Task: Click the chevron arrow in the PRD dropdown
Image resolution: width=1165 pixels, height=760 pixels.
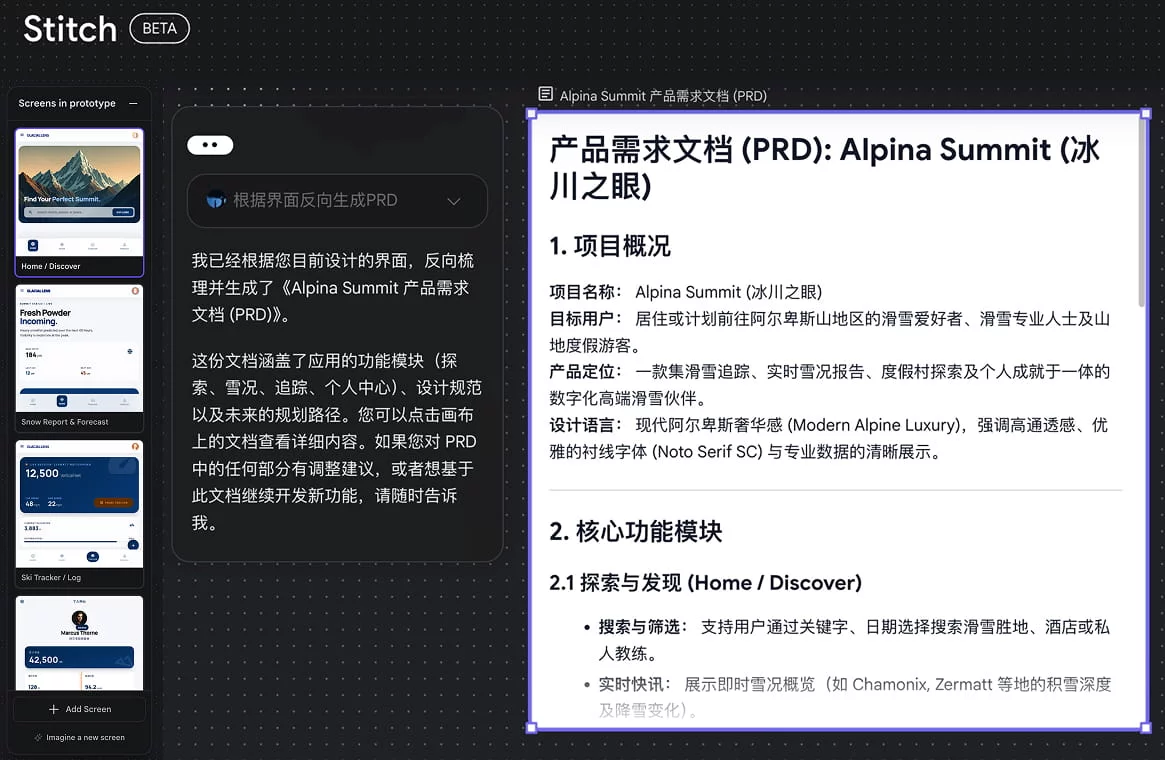Action: point(454,201)
